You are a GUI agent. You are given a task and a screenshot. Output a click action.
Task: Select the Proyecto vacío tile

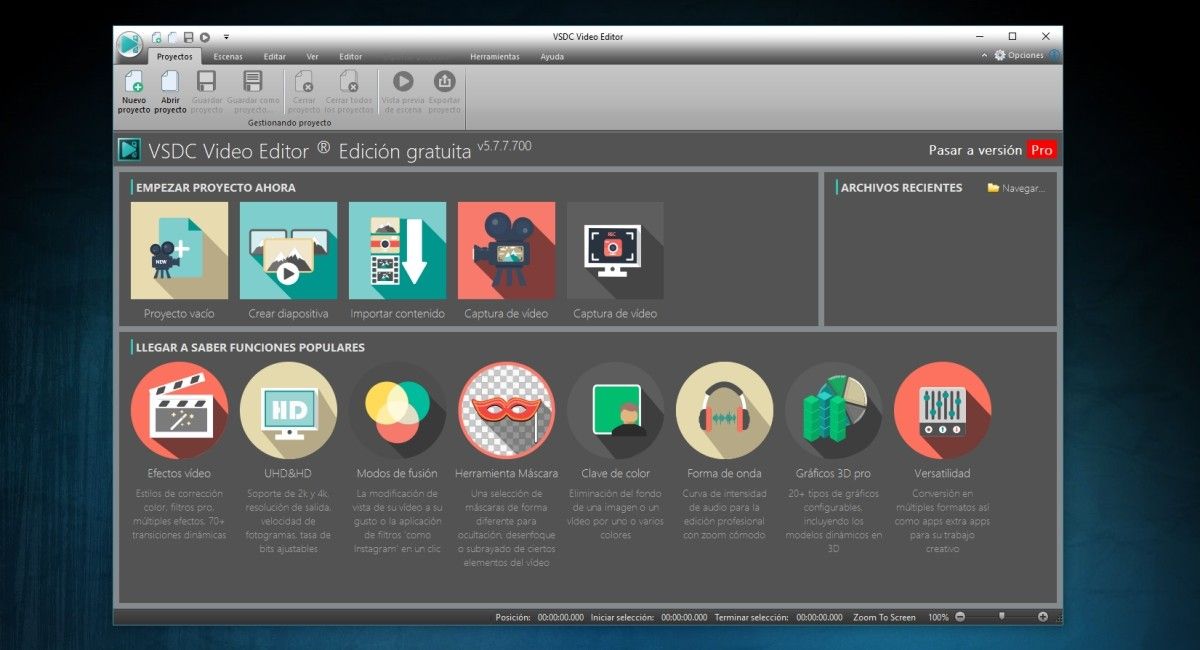[x=179, y=251]
